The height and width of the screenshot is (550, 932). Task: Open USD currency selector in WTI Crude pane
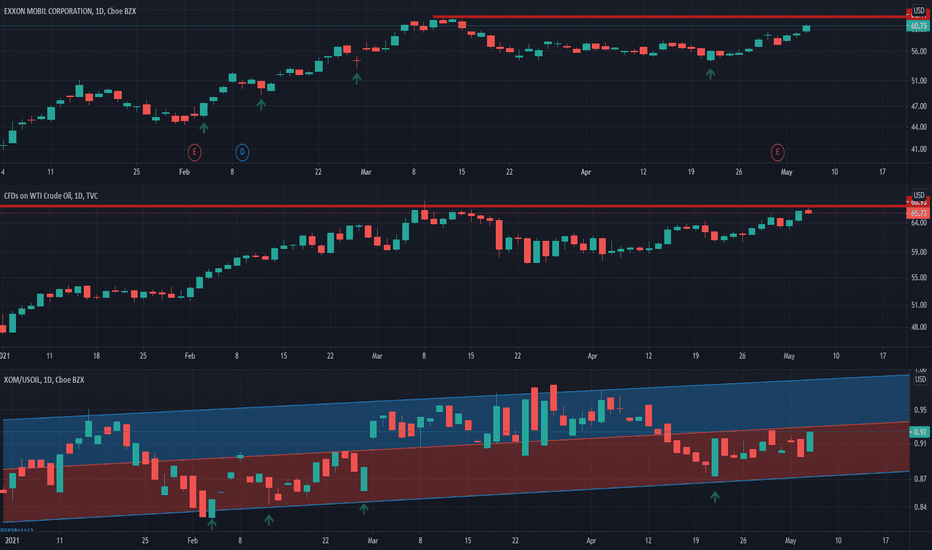[919, 195]
